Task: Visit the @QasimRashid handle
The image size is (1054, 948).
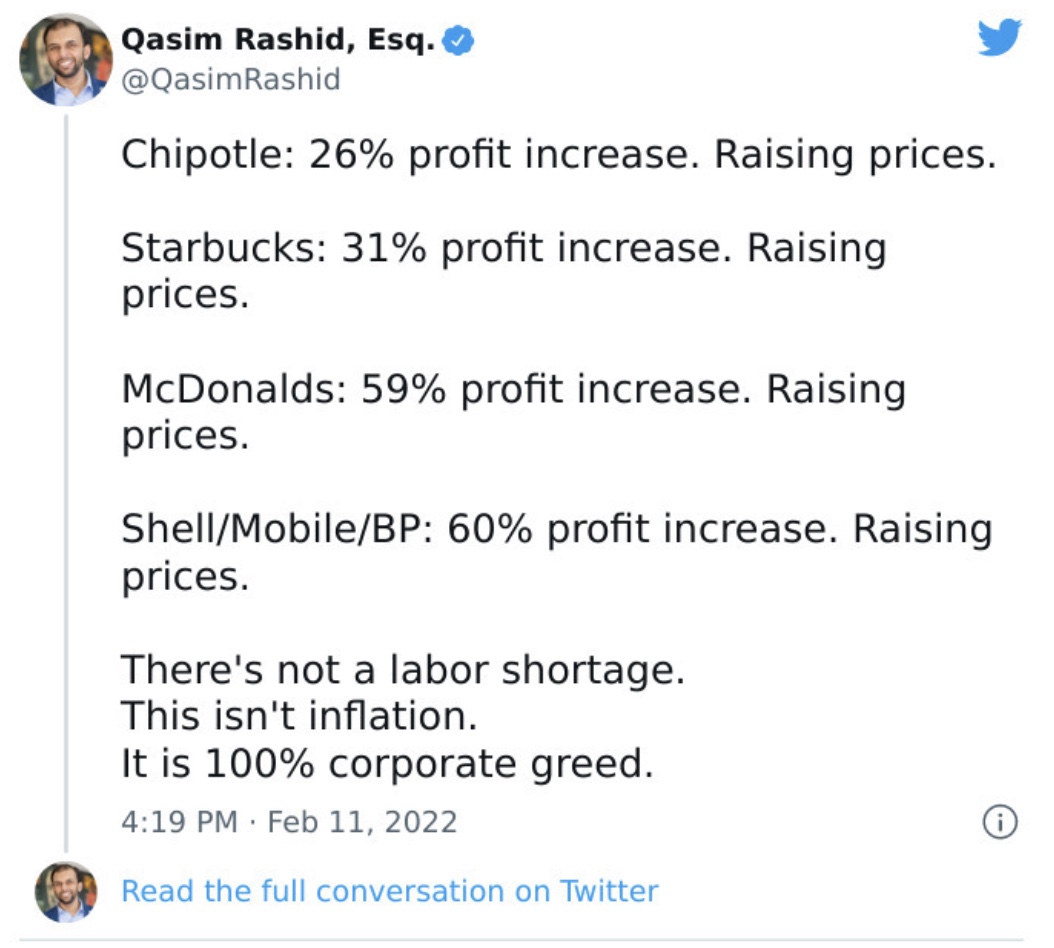Action: click(231, 79)
